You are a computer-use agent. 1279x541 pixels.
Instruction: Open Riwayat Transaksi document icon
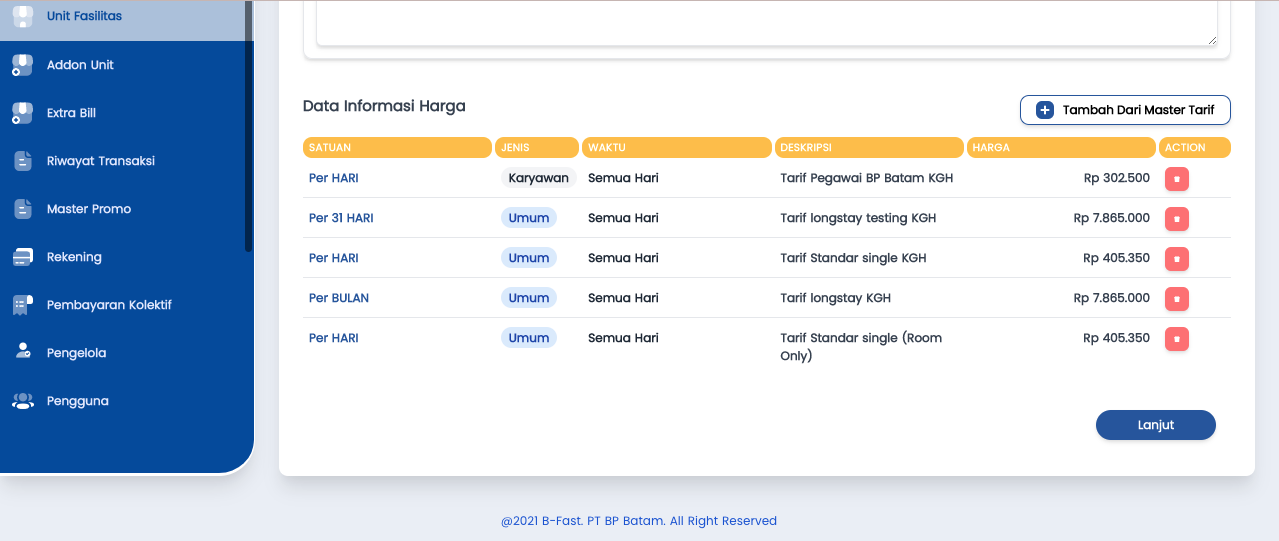(x=22, y=161)
